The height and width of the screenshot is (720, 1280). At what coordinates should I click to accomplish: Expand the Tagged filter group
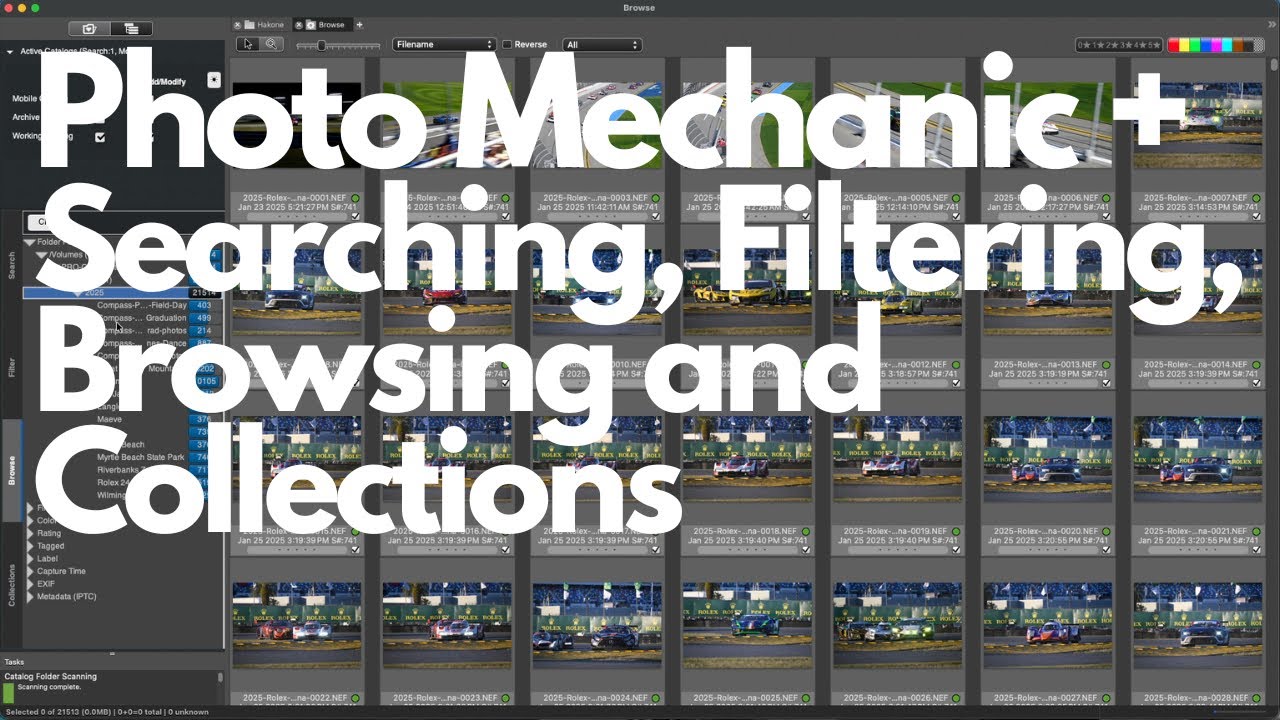click(30, 546)
